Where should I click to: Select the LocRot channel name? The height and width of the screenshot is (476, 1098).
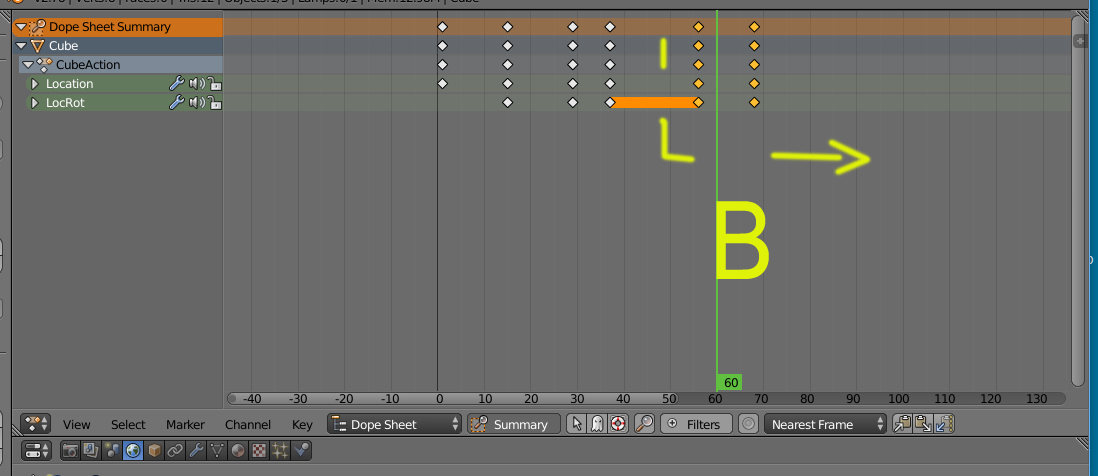[x=65, y=102]
